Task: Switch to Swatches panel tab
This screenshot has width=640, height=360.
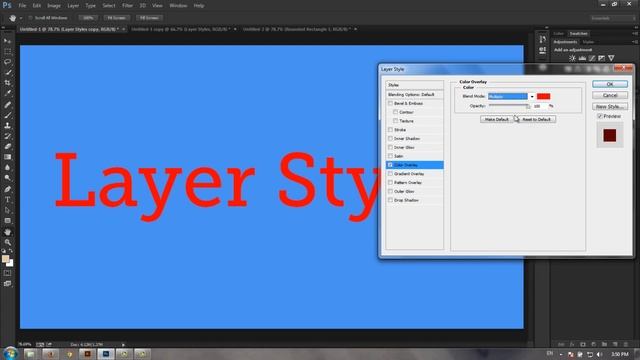Action: click(x=578, y=33)
